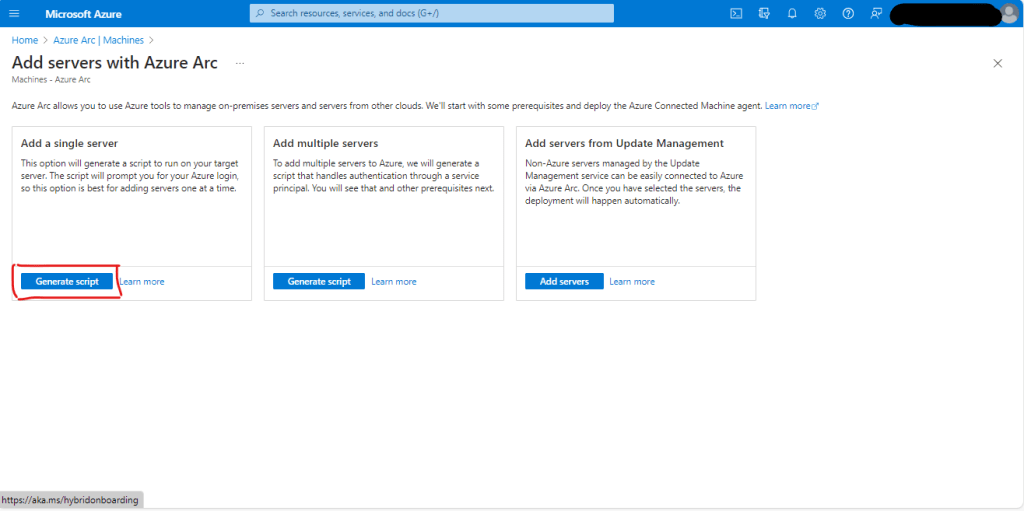Open Learn more beside Add servers button
Screen dimensions: 1024x511
pos(632,281)
